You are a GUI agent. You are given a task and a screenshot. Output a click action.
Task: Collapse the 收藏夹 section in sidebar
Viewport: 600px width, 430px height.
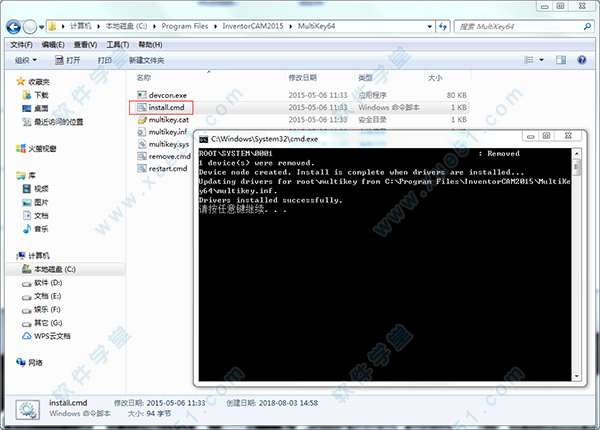click(10, 81)
